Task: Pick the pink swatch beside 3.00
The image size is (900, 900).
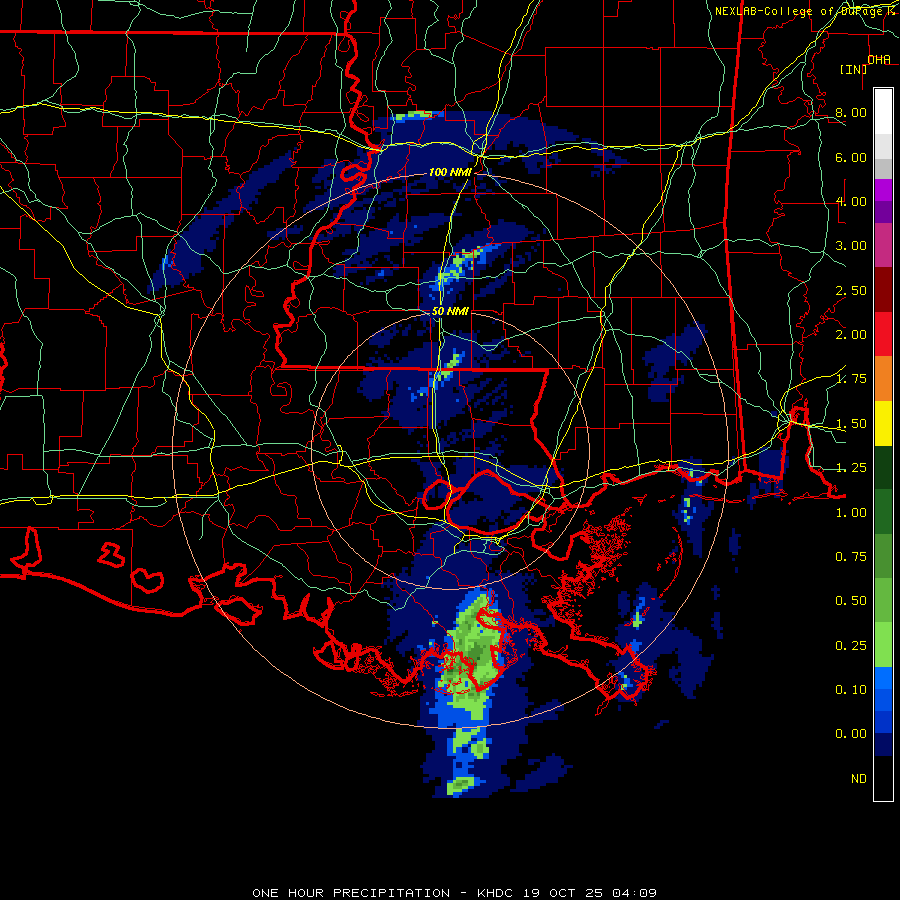Action: 883,246
